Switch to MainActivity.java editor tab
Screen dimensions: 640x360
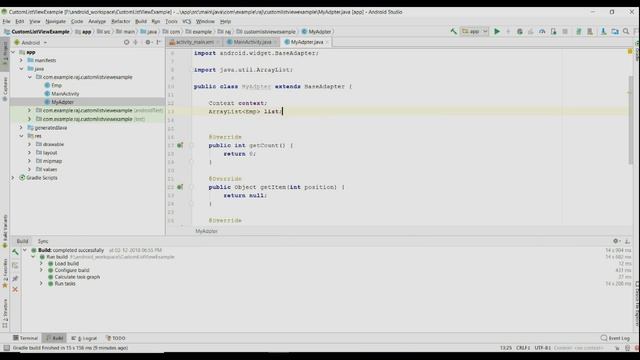pos(252,42)
